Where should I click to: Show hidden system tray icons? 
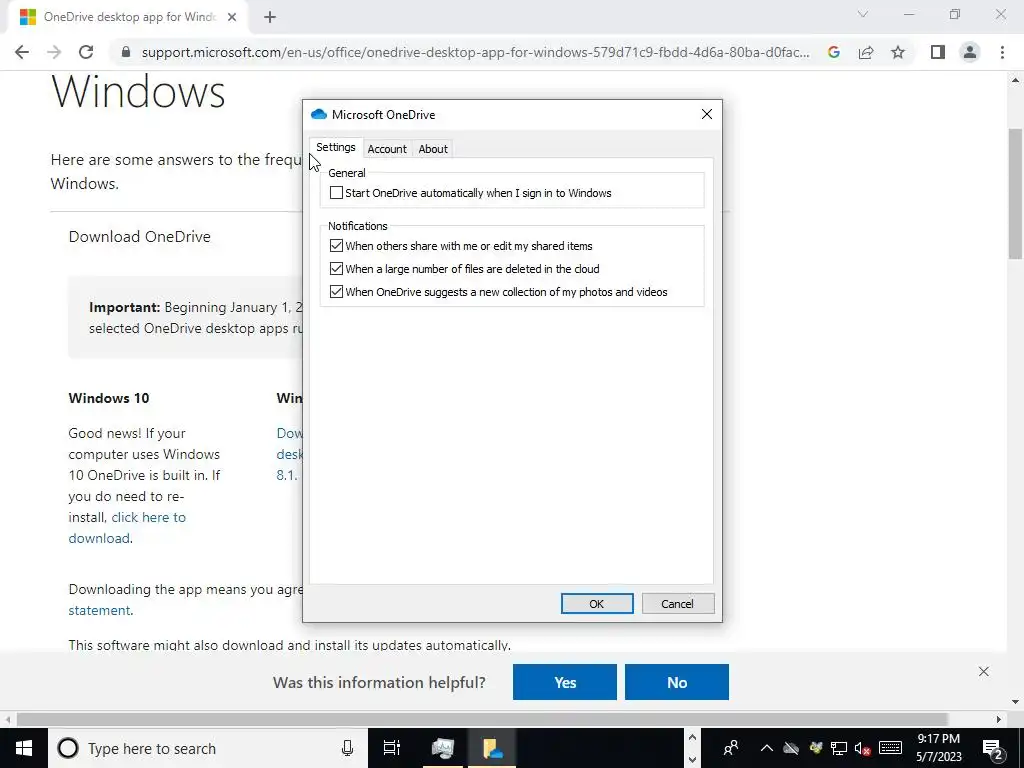(x=767, y=748)
